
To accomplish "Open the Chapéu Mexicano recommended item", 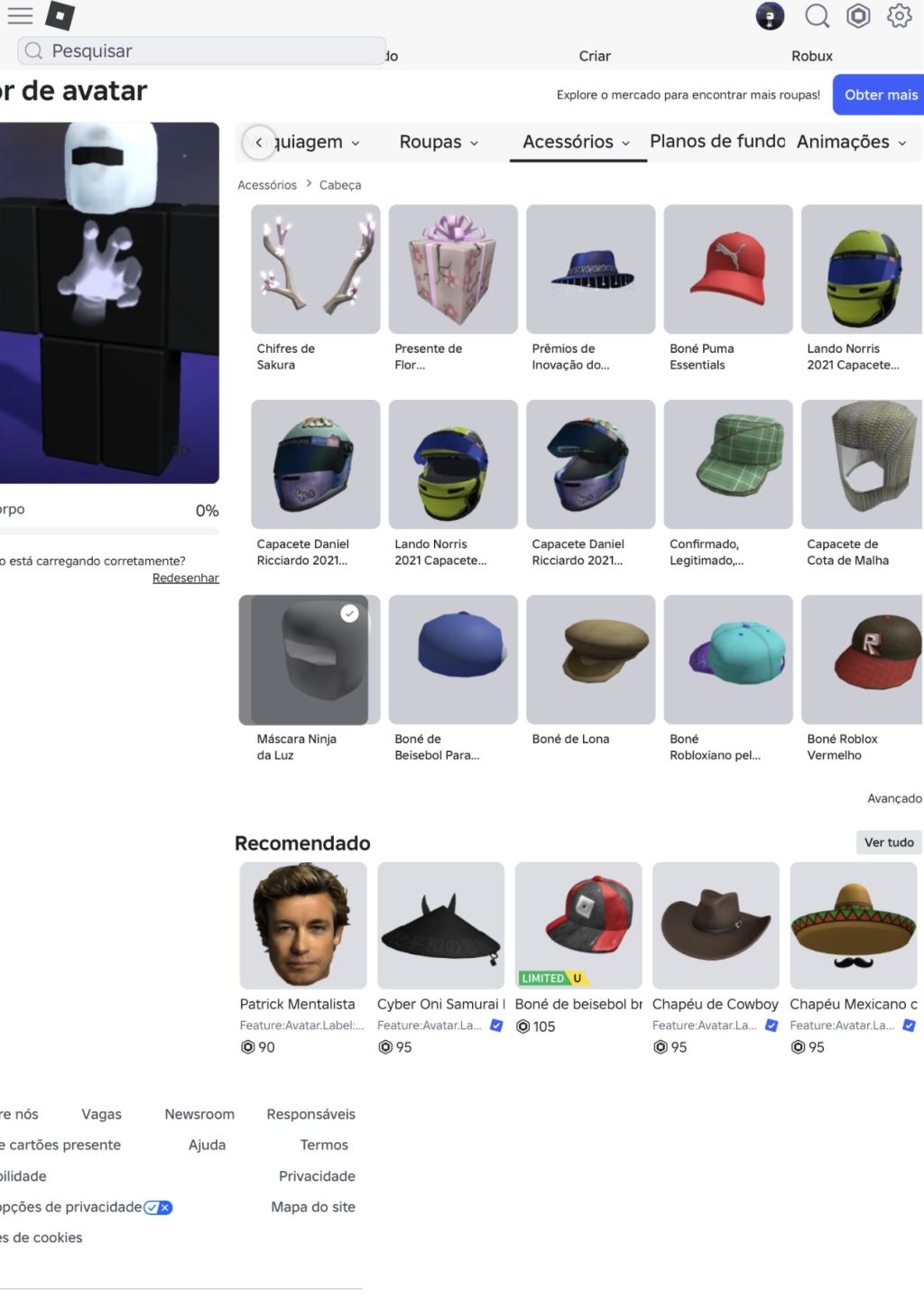I will pos(854,925).
